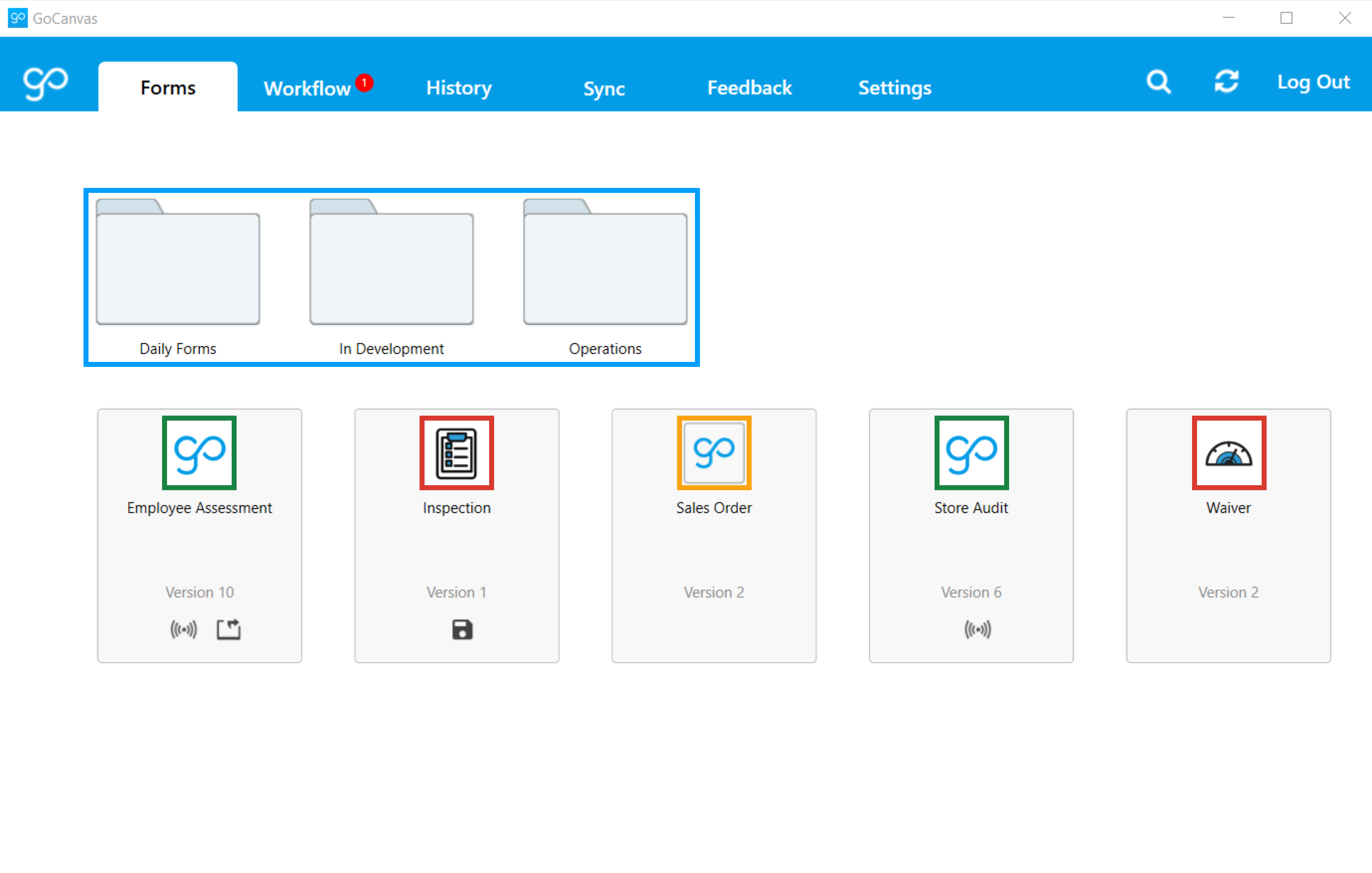1372x873 pixels.
Task: Click the Version 1 label on Inspection
Action: tap(456, 592)
